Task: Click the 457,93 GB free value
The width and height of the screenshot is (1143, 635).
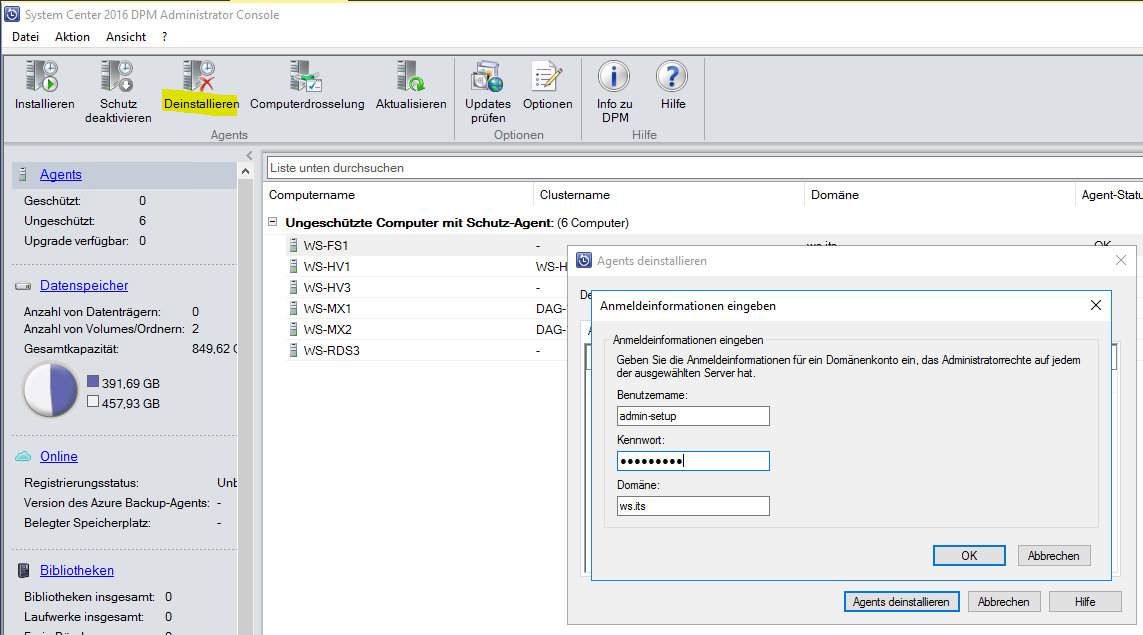Action: (130, 403)
